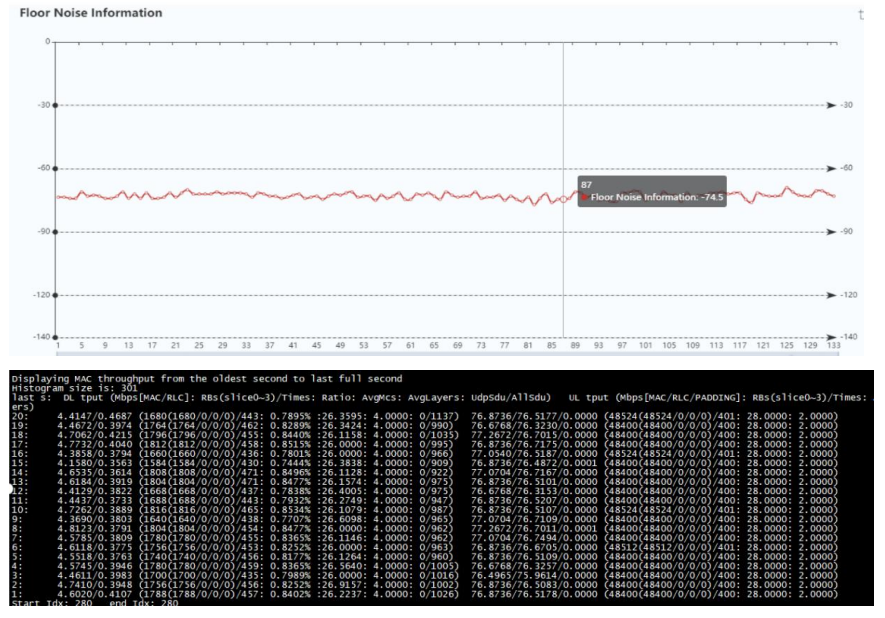Image resolution: width=885 pixels, height=618 pixels.
Task: Click the 0 label on the y-axis
Action: 46,41
